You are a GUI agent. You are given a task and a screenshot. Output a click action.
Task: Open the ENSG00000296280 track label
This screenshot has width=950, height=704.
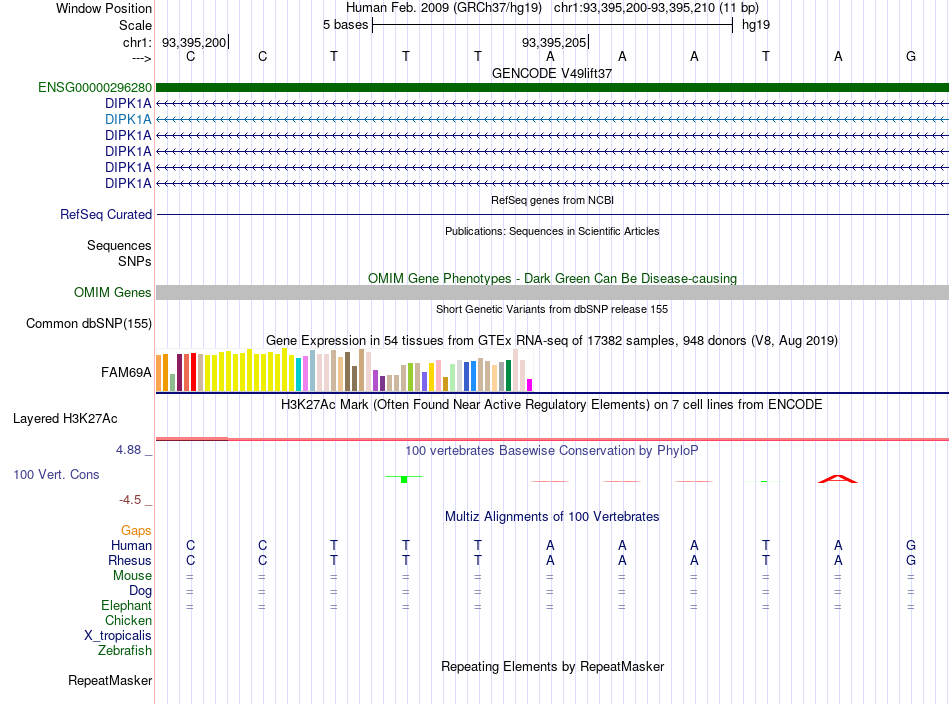point(95,87)
